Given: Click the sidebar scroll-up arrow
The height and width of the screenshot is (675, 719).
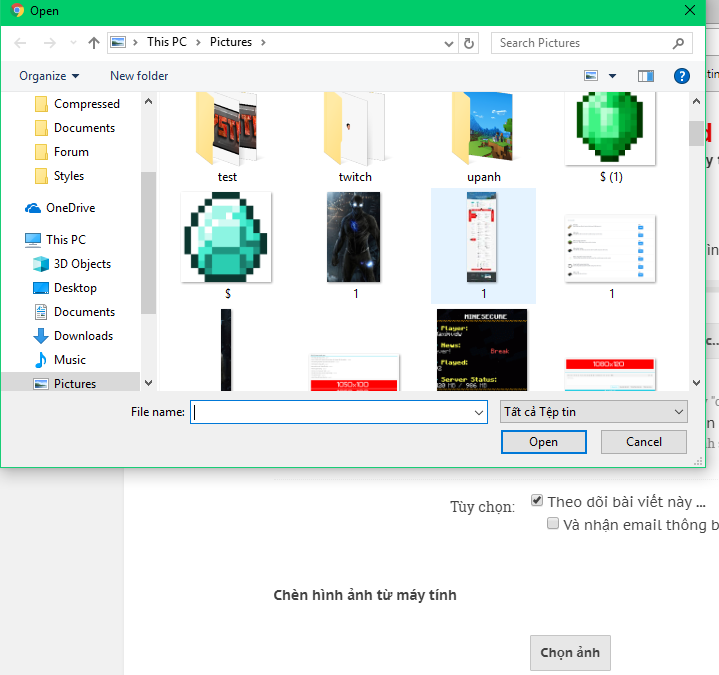Looking at the screenshot, I should (x=149, y=101).
